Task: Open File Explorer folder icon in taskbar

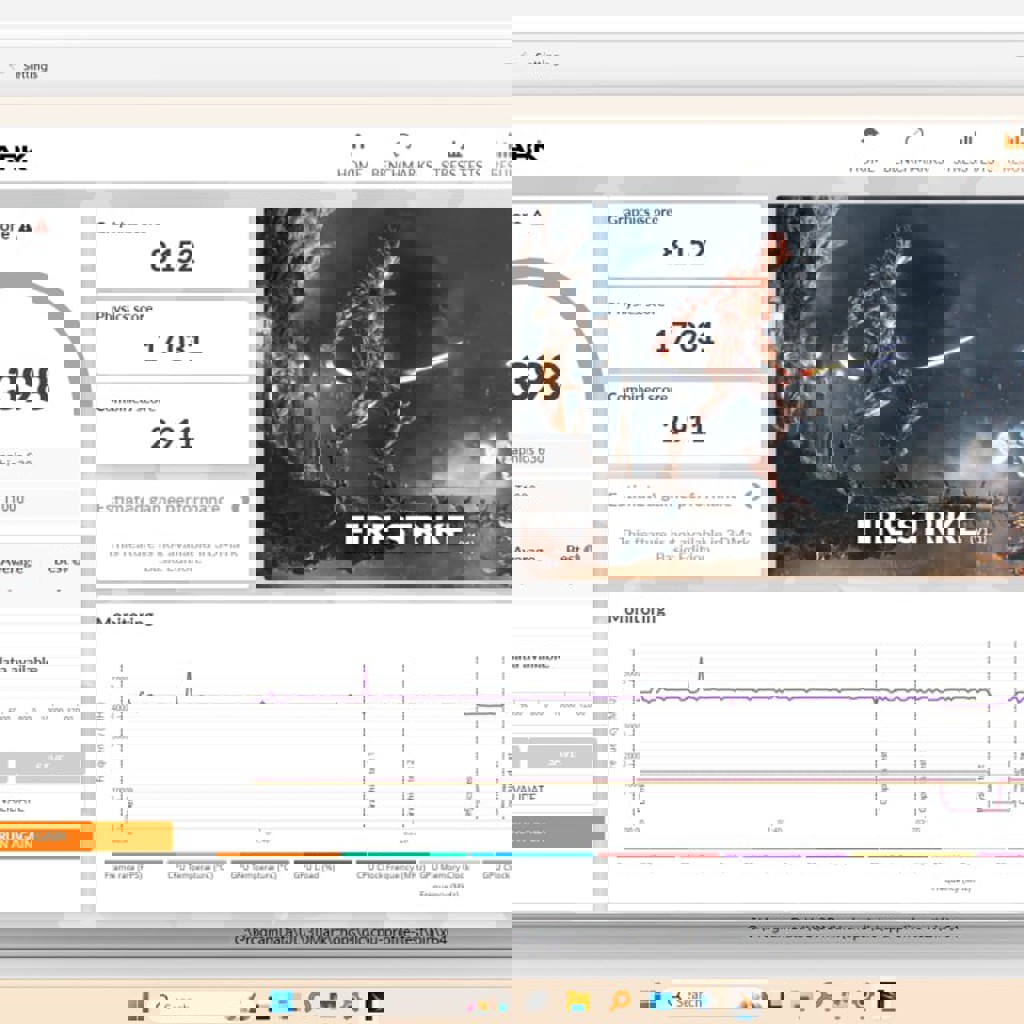Action: click(577, 1001)
